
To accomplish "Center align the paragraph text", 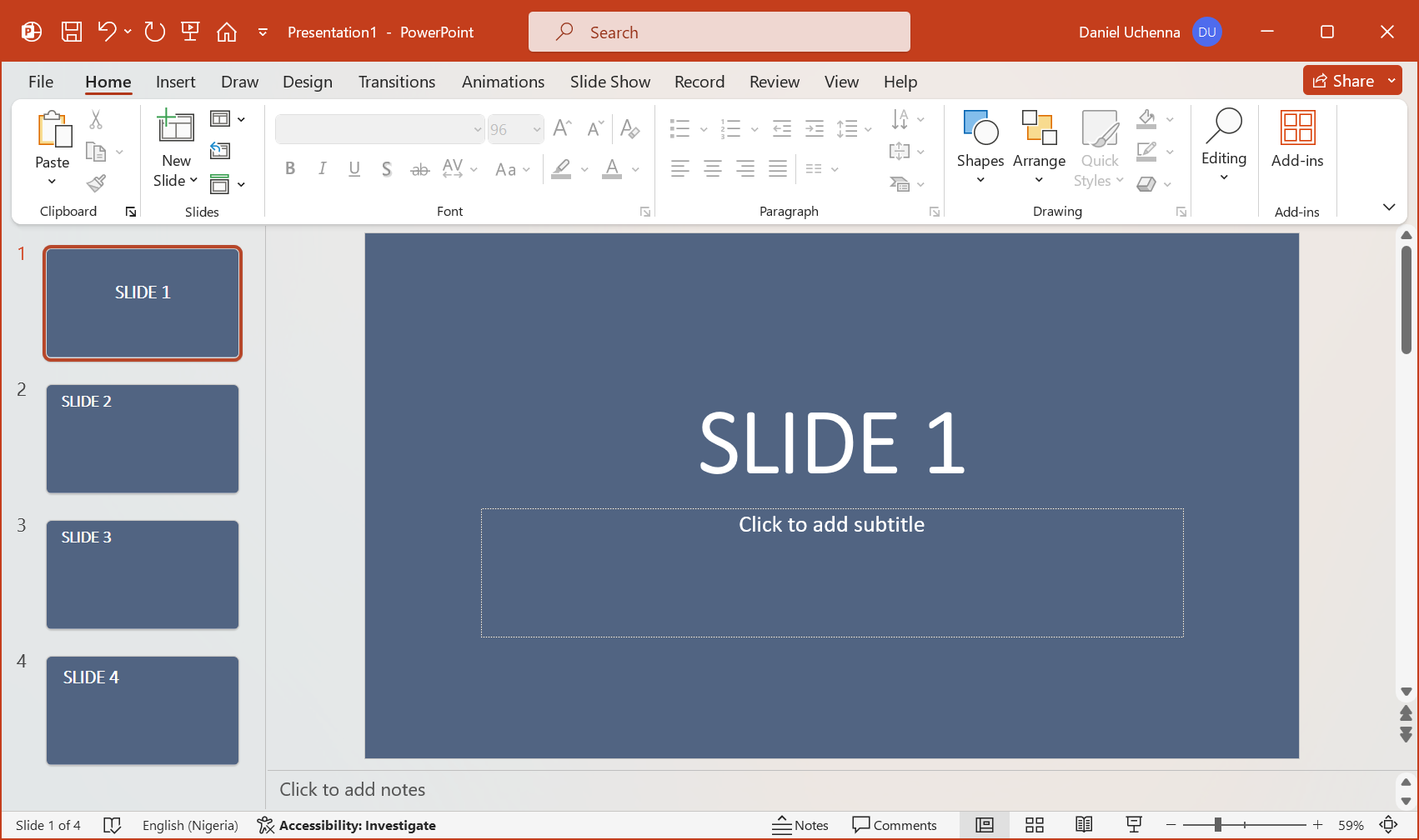I will pos(712,168).
